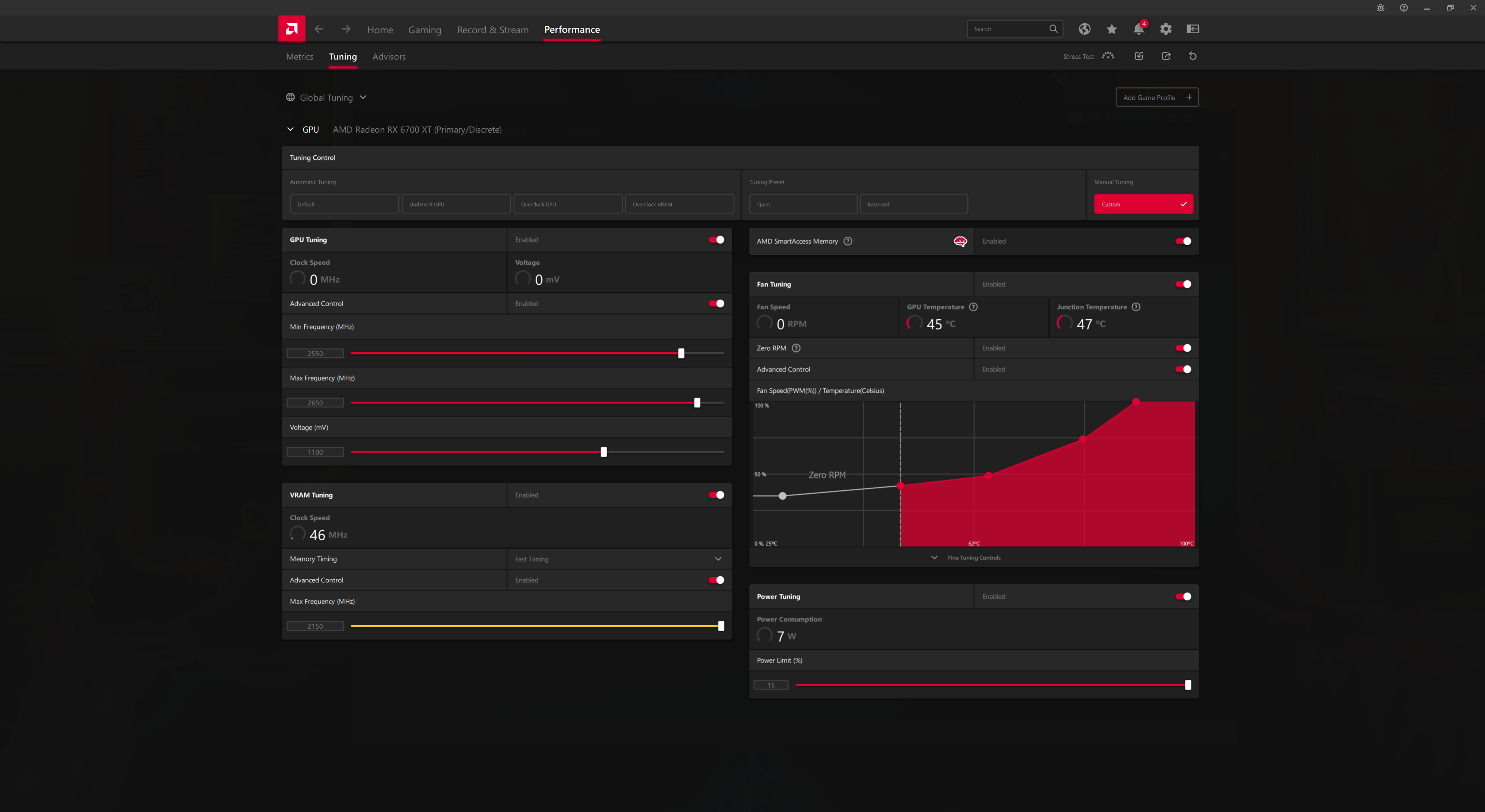Image resolution: width=1485 pixels, height=812 pixels.
Task: Toggle Fan Tuning enabled switch
Action: (1183, 283)
